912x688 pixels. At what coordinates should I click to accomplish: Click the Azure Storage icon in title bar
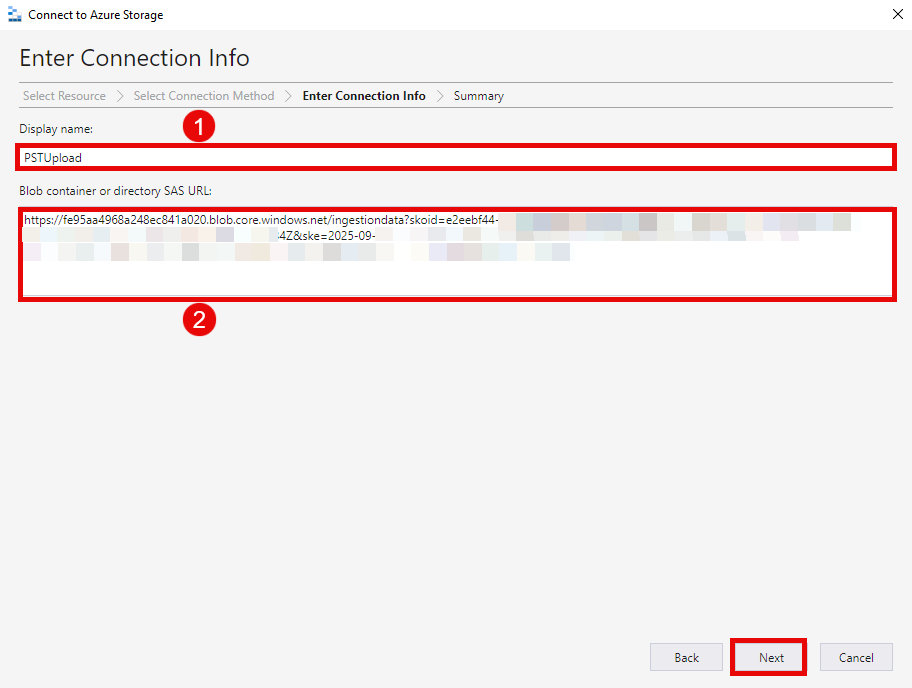click(14, 15)
